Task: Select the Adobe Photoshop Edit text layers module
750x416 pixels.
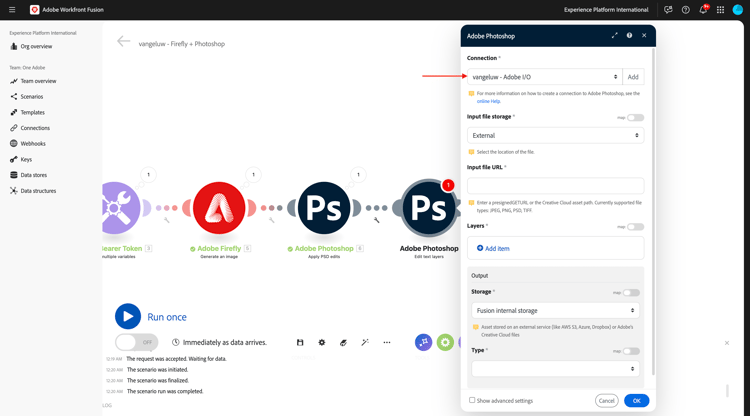Action: [429, 208]
